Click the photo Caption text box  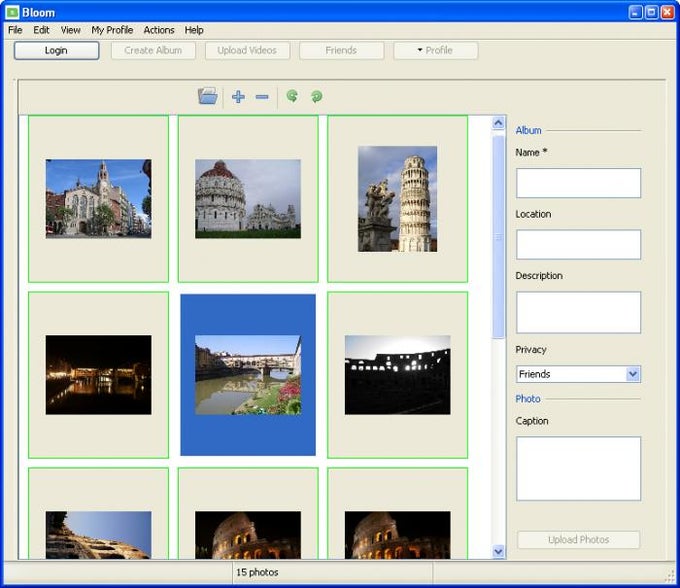(578, 468)
